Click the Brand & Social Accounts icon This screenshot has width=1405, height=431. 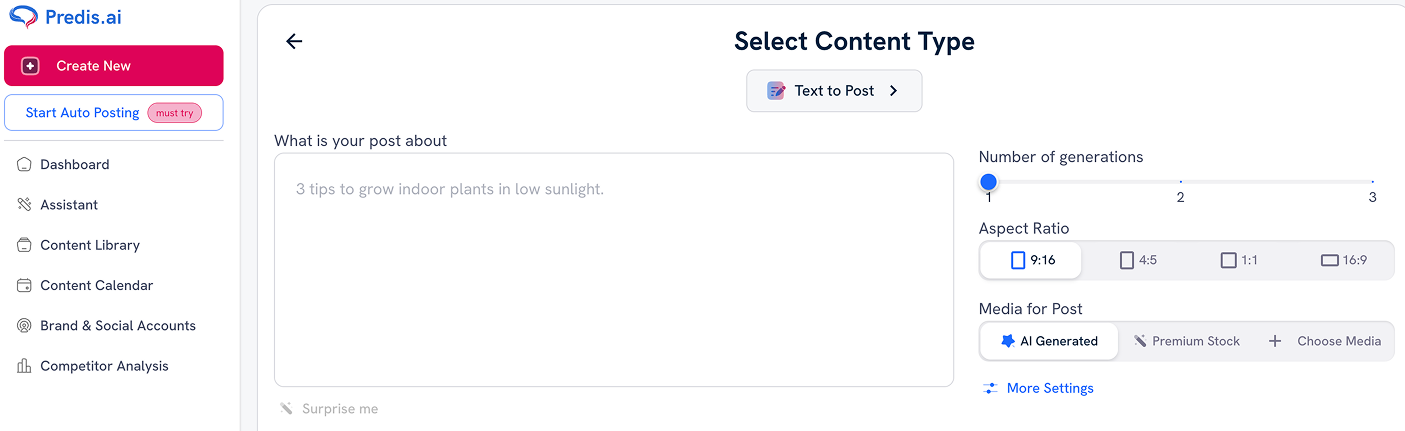(x=25, y=326)
